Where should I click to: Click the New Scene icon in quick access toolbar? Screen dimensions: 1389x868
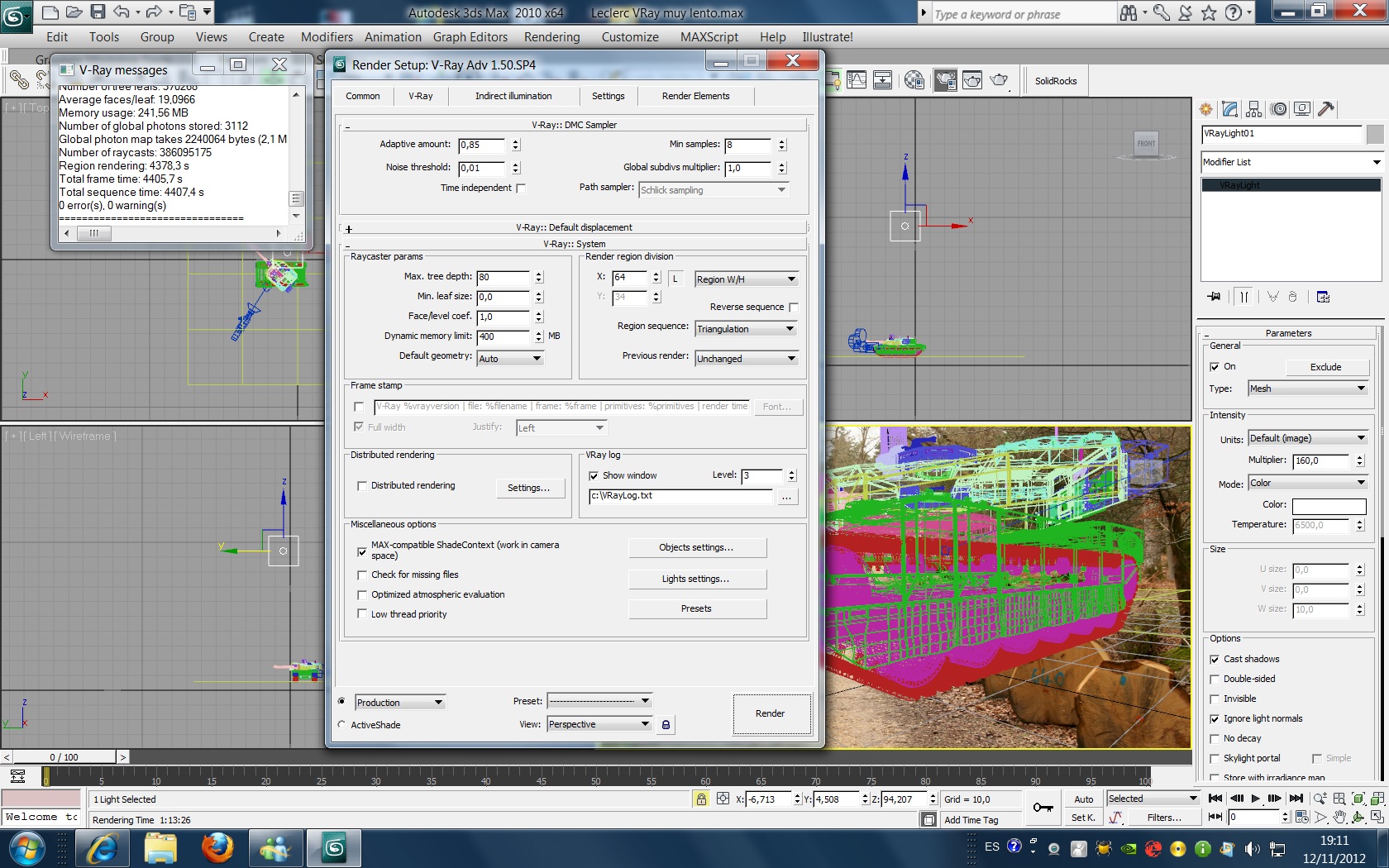50,12
